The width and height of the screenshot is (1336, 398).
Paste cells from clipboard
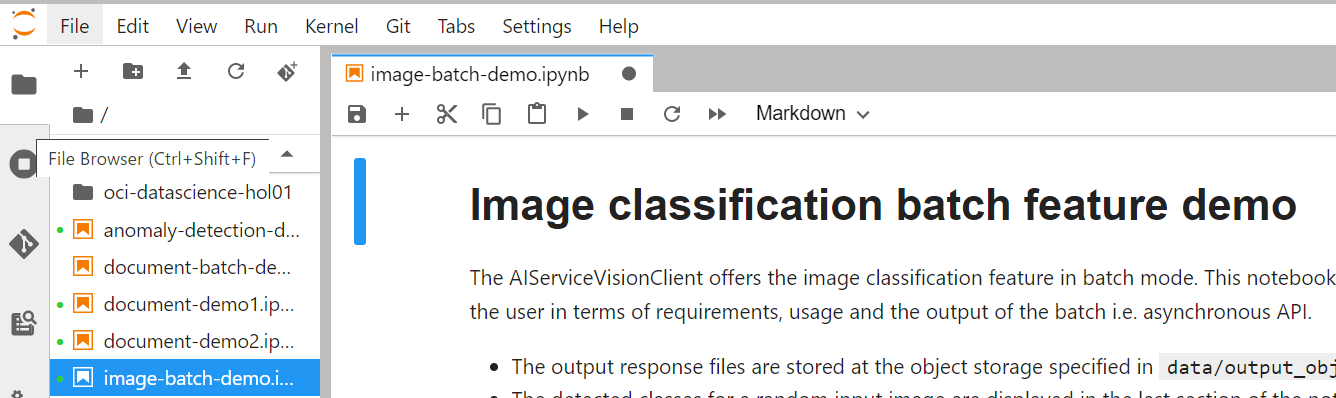537,114
